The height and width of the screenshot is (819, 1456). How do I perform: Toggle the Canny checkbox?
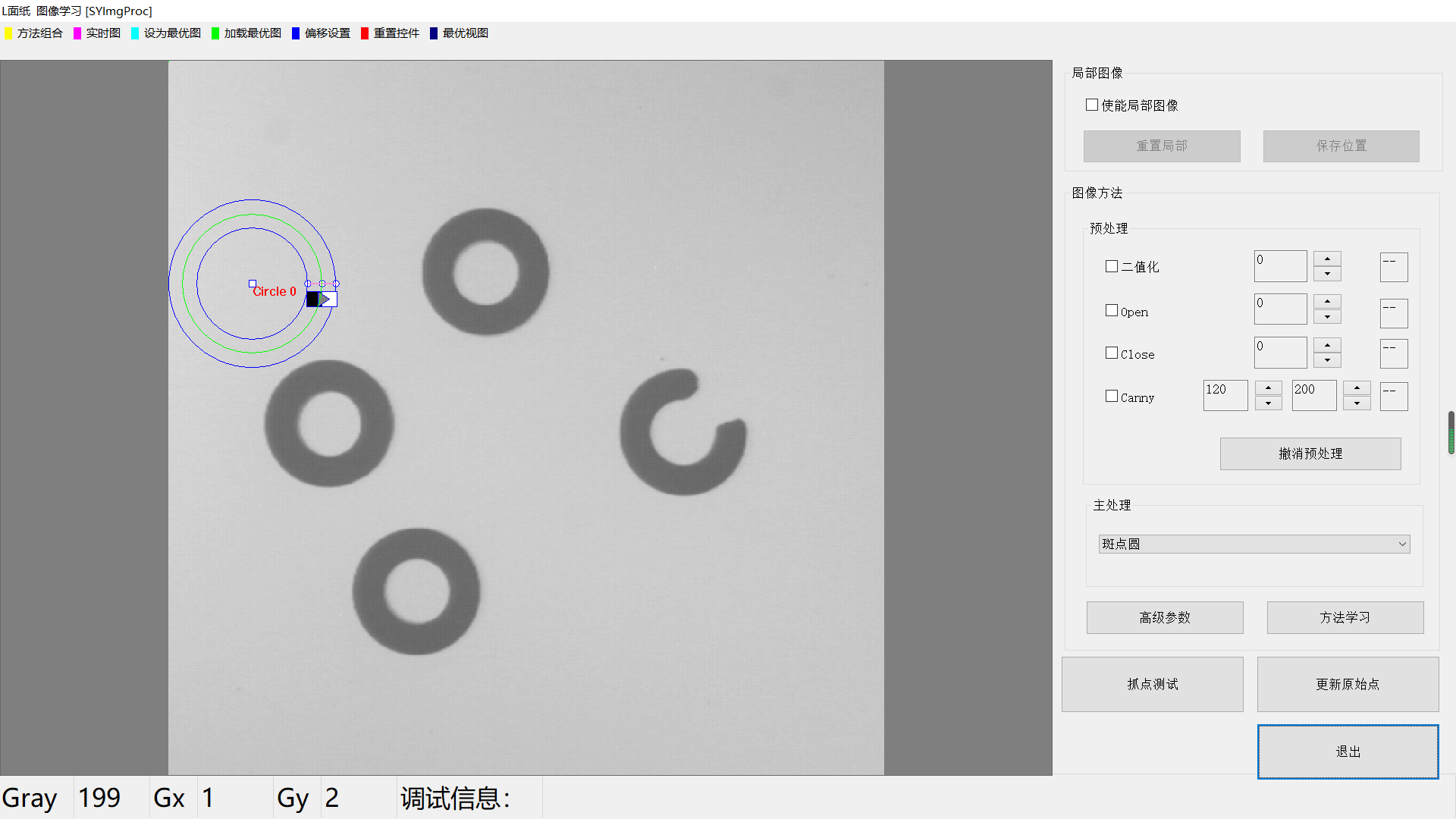tap(1112, 396)
